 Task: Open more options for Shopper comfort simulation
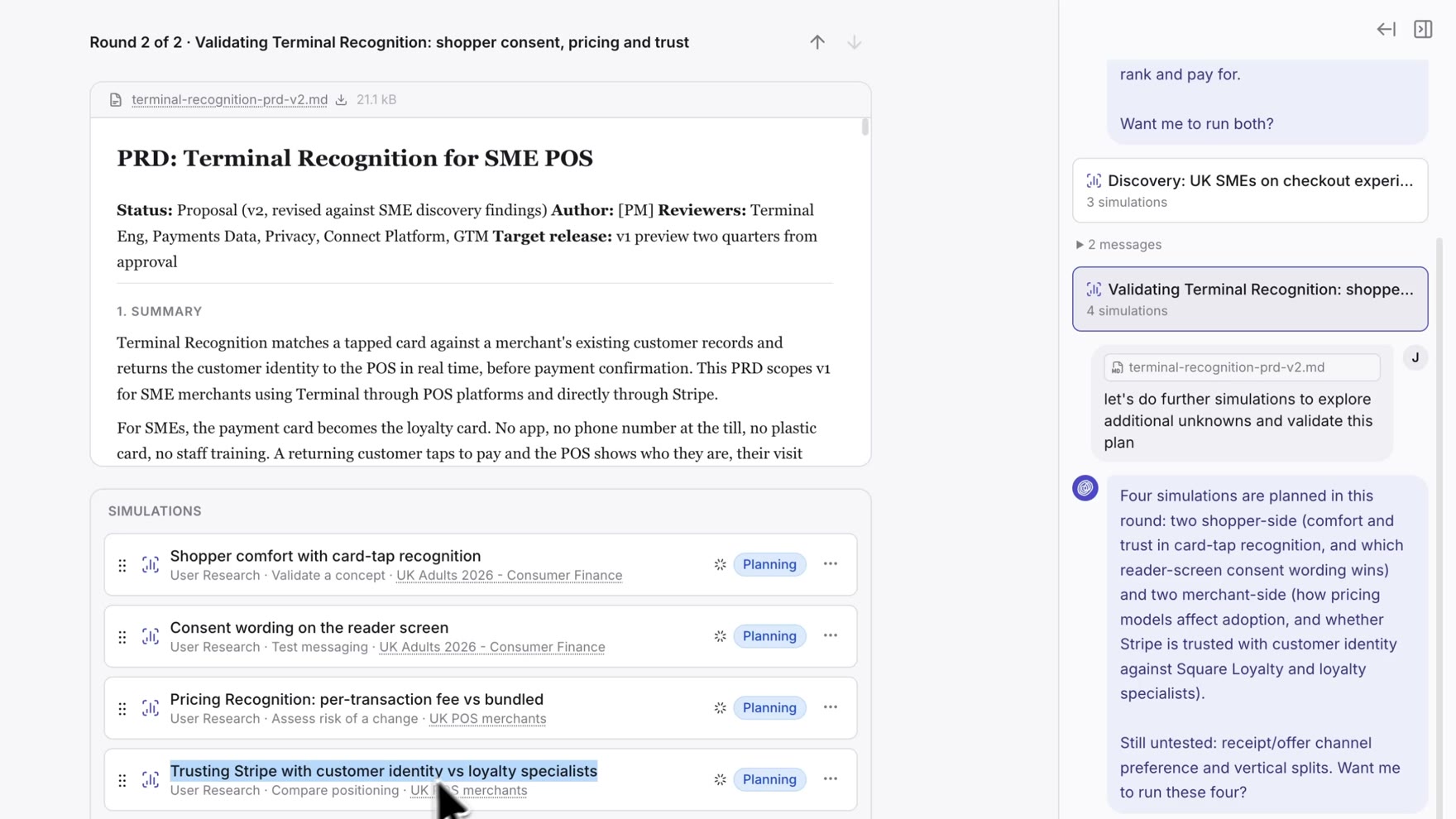(831, 564)
